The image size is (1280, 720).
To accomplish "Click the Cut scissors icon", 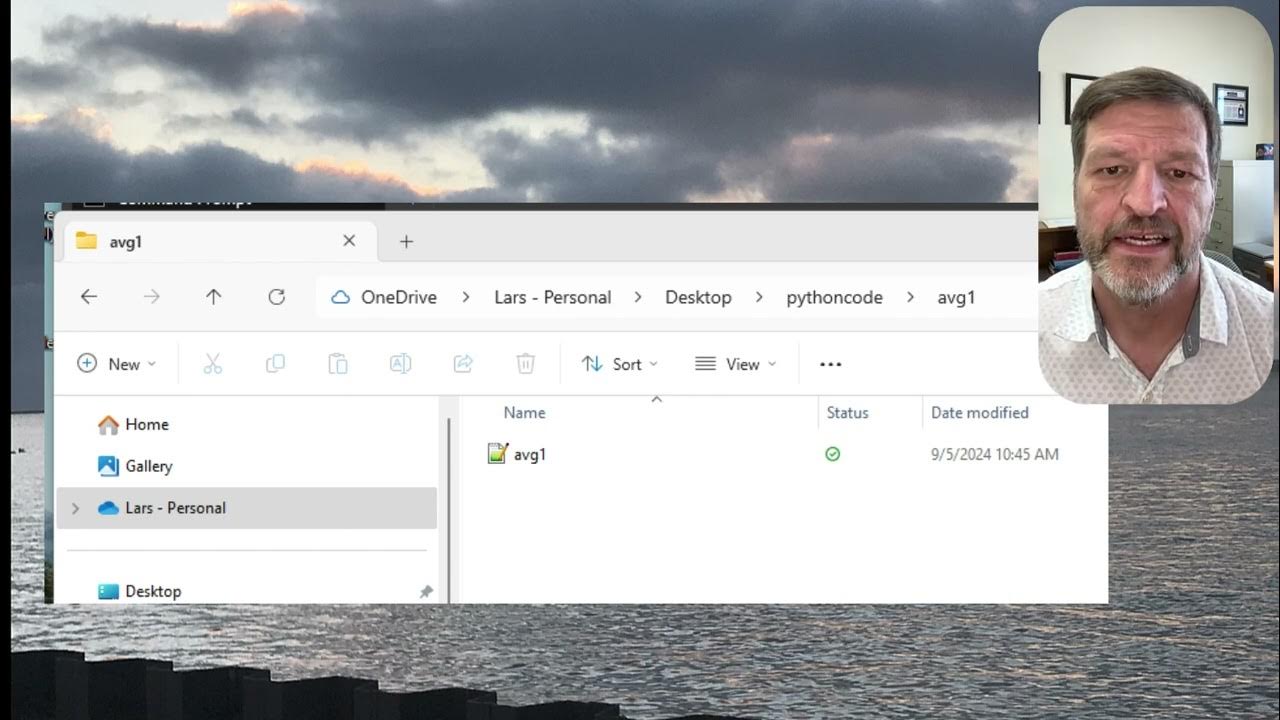I will (x=212, y=364).
